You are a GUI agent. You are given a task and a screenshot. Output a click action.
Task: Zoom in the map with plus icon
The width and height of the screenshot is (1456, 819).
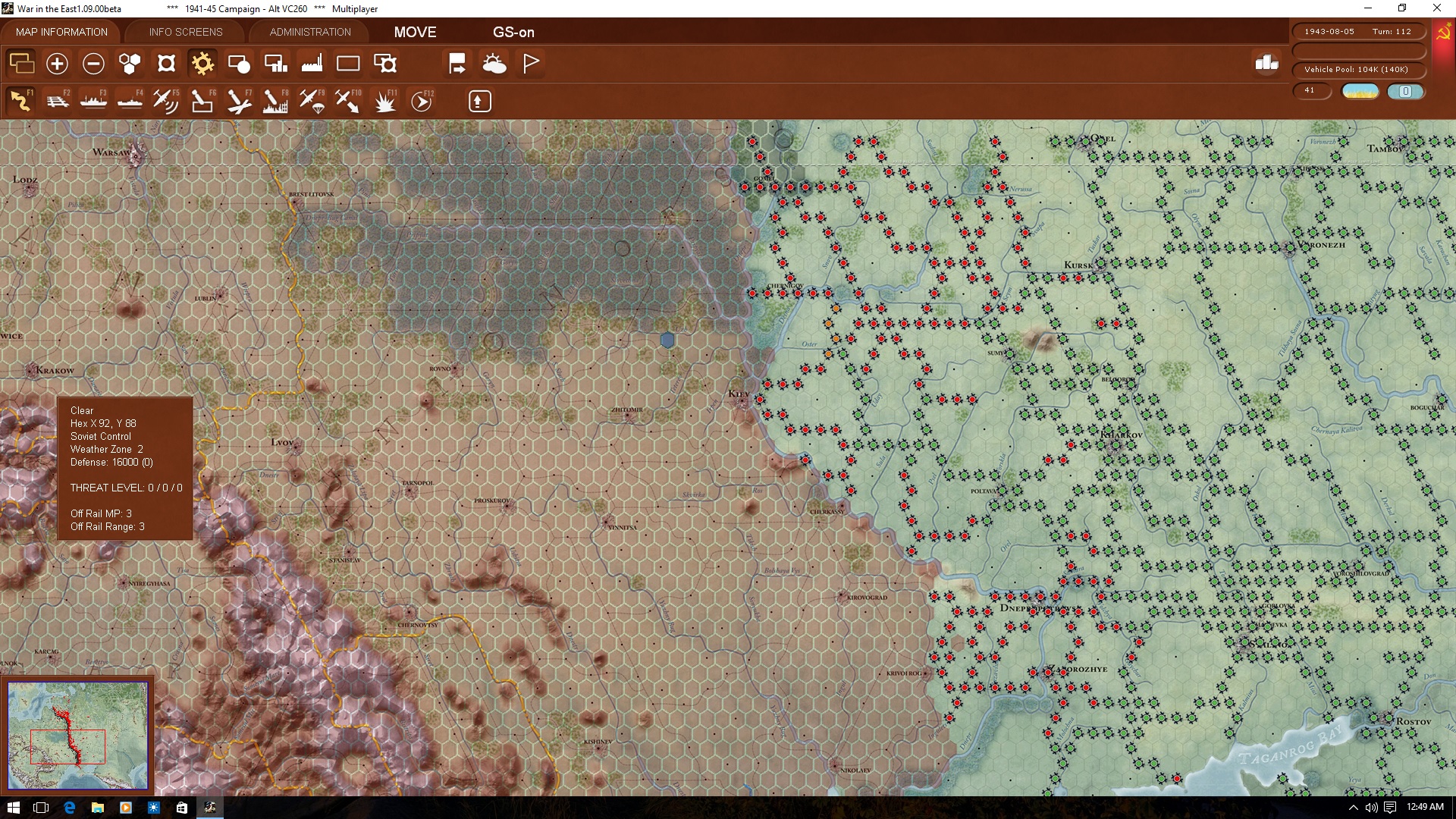(57, 64)
